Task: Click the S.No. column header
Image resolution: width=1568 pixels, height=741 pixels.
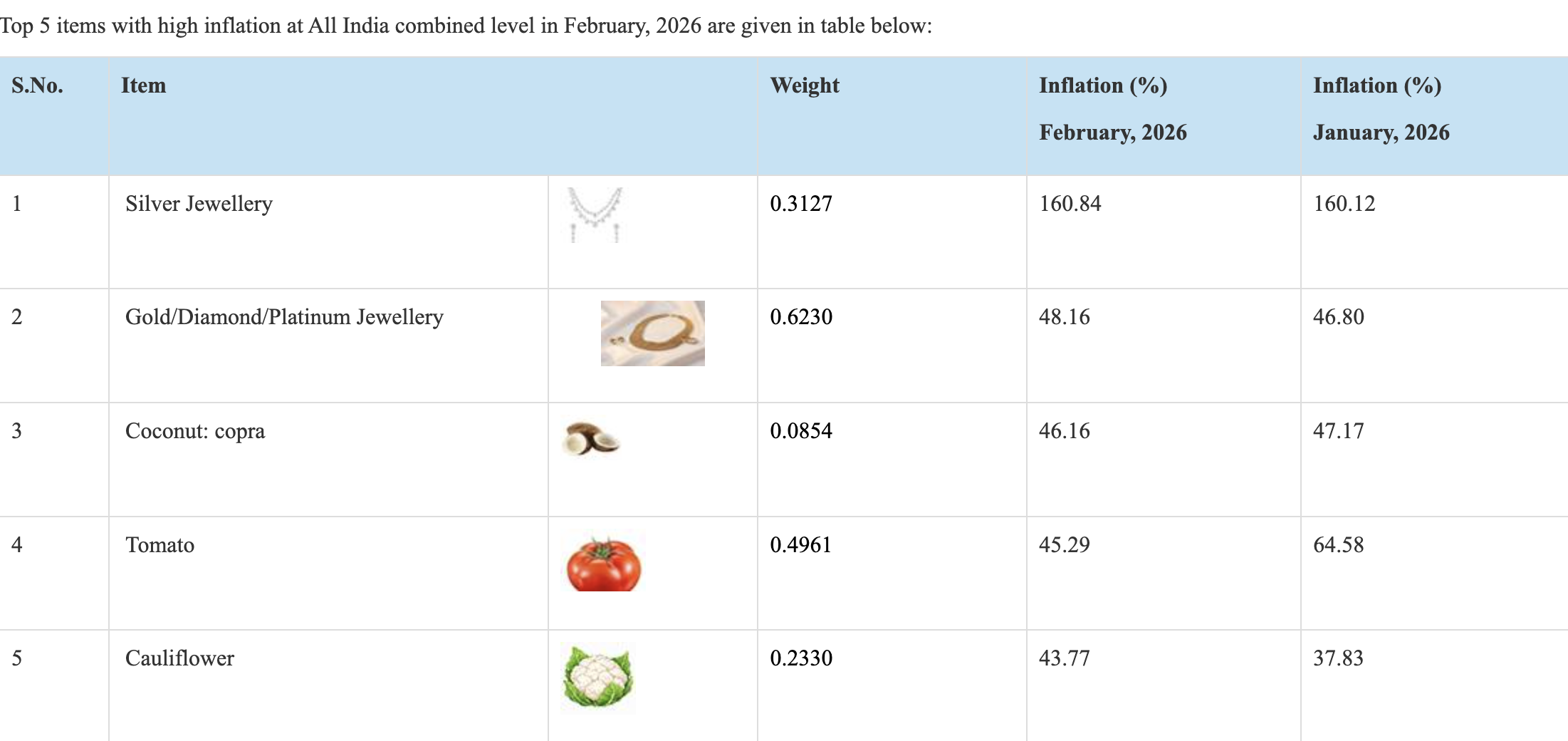Action: (38, 85)
